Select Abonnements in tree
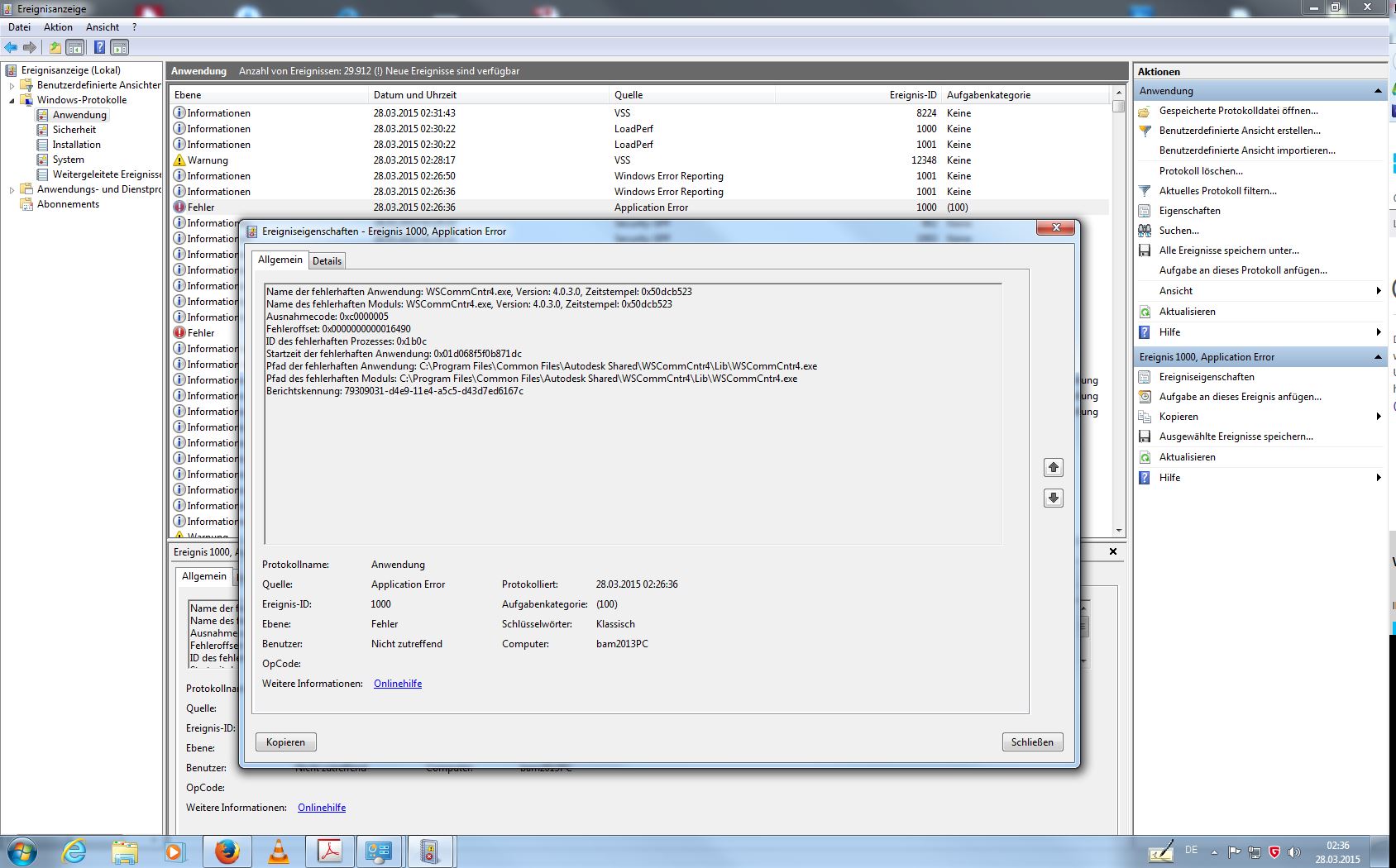1396x868 pixels. pyautogui.click(x=68, y=204)
